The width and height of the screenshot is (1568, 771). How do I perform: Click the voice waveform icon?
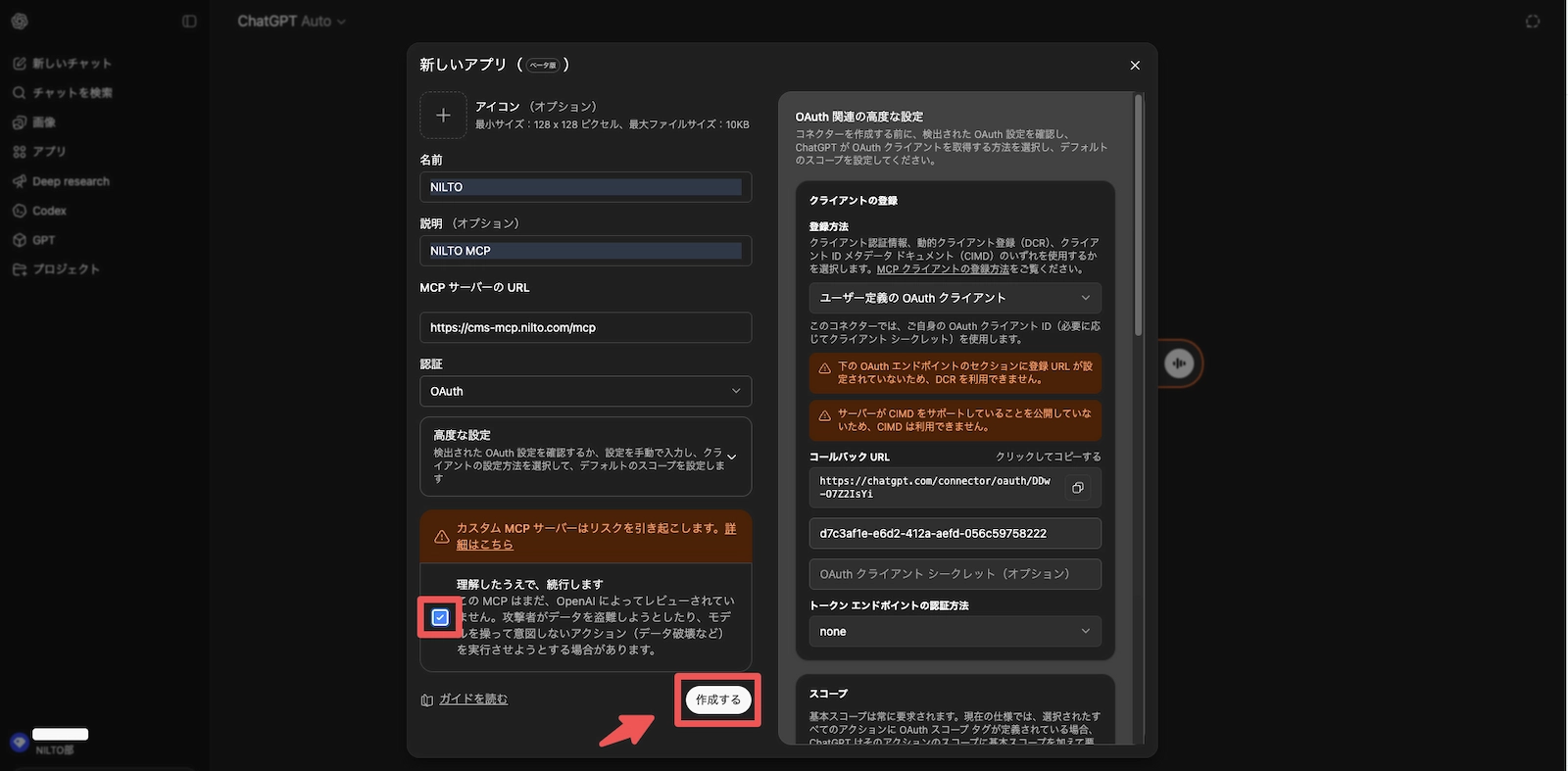[x=1179, y=363]
